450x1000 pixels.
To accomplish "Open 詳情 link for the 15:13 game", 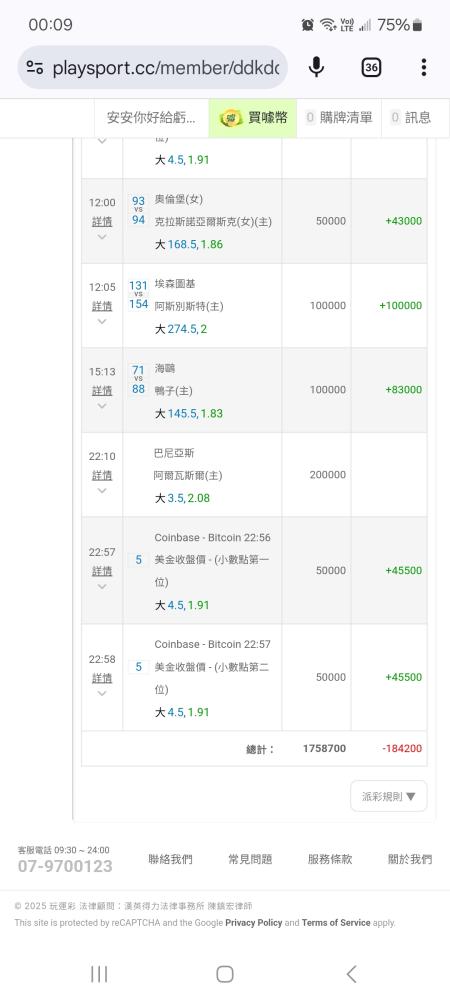I will pos(102,390).
